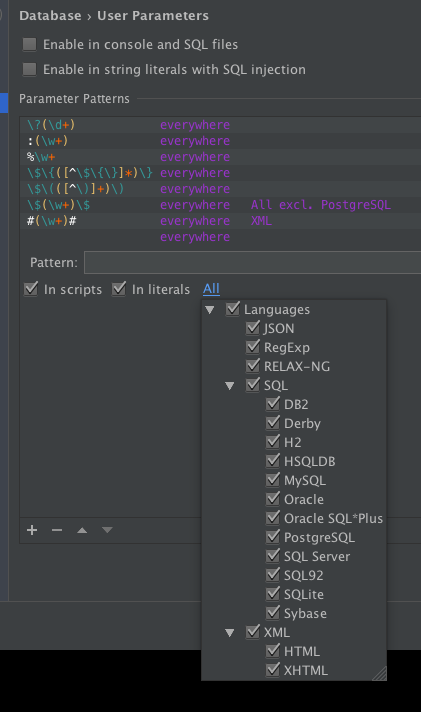
Task: Uncheck the XHTML language checkbox
Action: point(272,670)
